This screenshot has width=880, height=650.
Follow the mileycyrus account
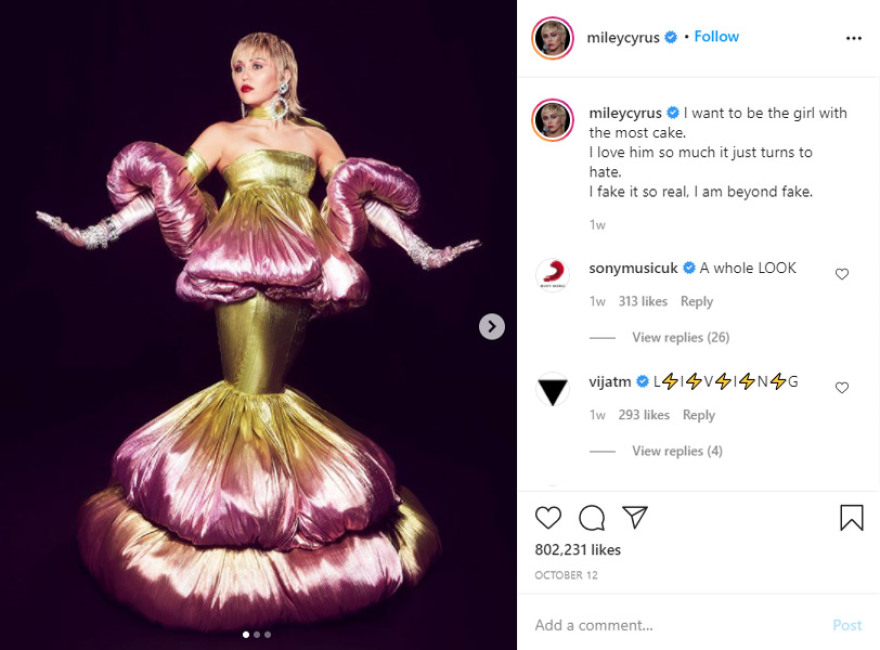click(x=716, y=37)
